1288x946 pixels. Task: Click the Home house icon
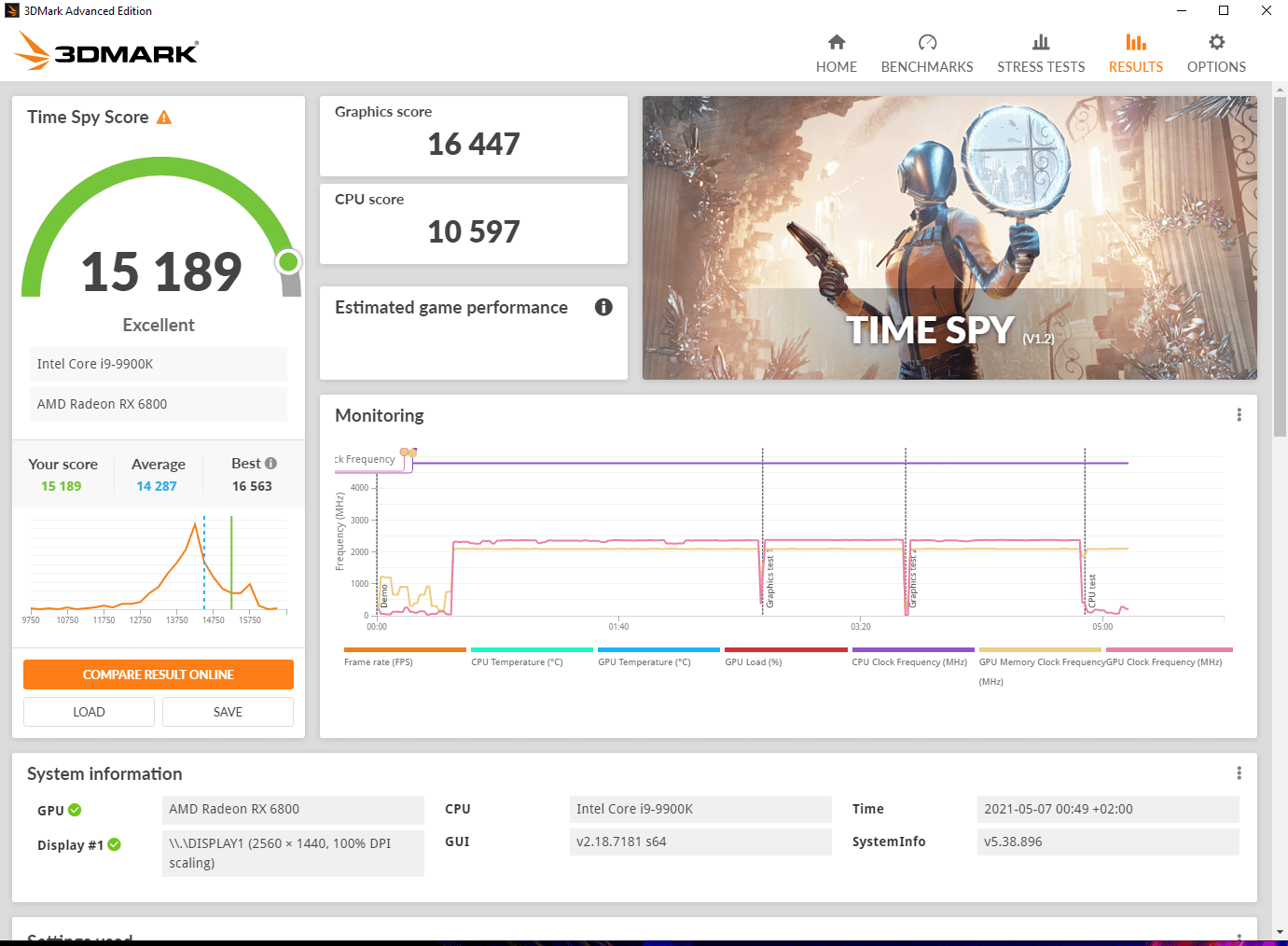pos(837,42)
